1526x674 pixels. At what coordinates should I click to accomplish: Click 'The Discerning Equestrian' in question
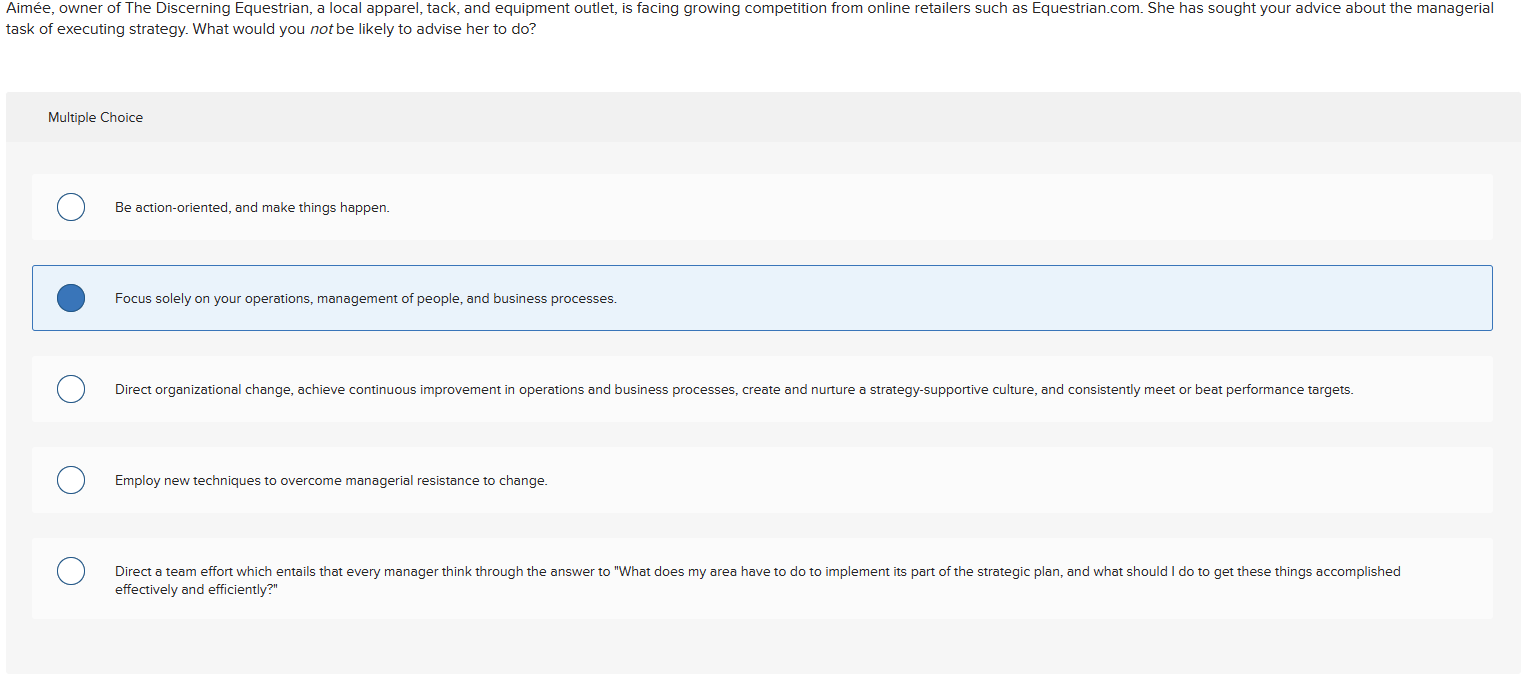[x=215, y=8]
